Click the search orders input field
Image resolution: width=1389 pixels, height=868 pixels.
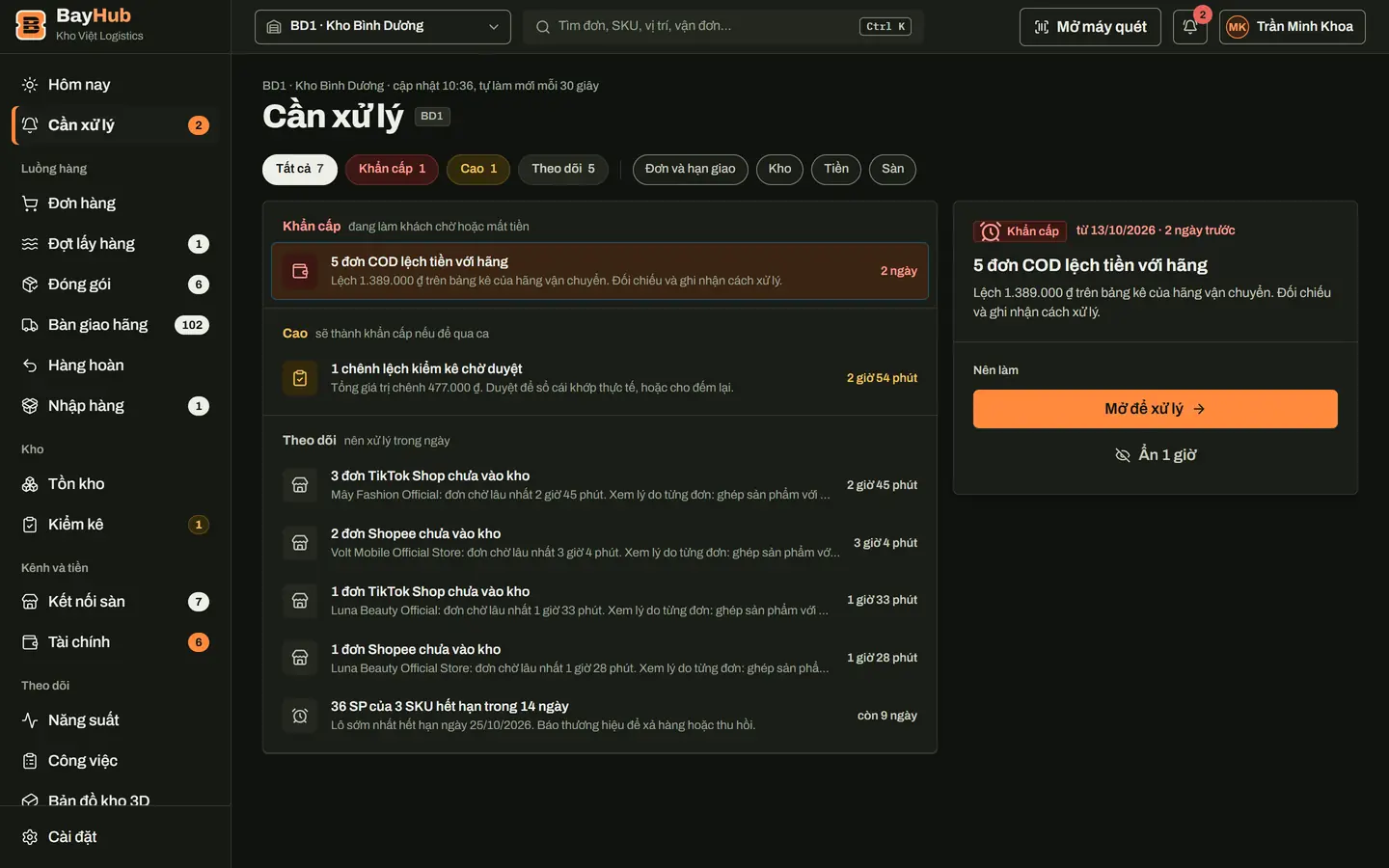pos(723,27)
